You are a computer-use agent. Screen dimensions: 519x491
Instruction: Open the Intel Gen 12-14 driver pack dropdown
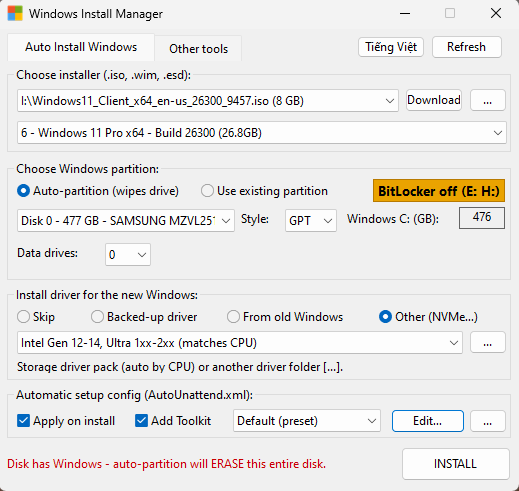tap(240, 343)
